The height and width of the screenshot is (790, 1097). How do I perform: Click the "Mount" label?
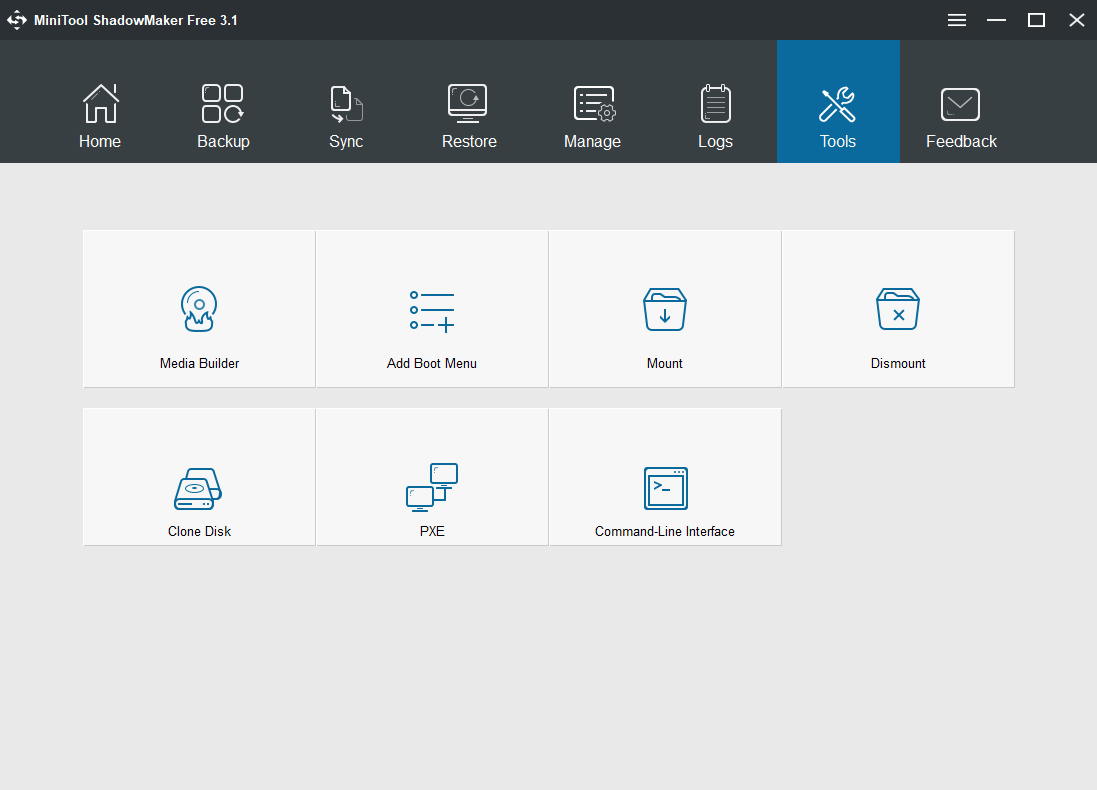665,363
